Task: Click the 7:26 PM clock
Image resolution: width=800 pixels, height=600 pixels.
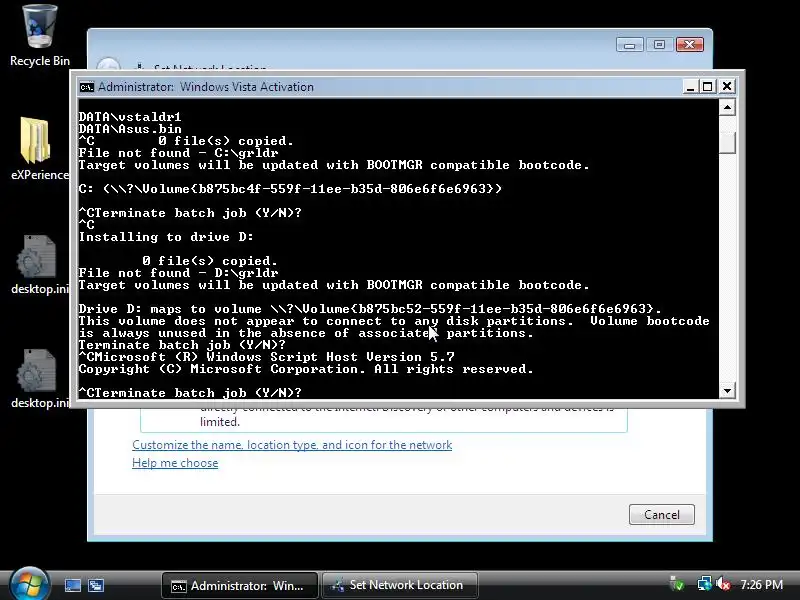Action: [762, 585]
